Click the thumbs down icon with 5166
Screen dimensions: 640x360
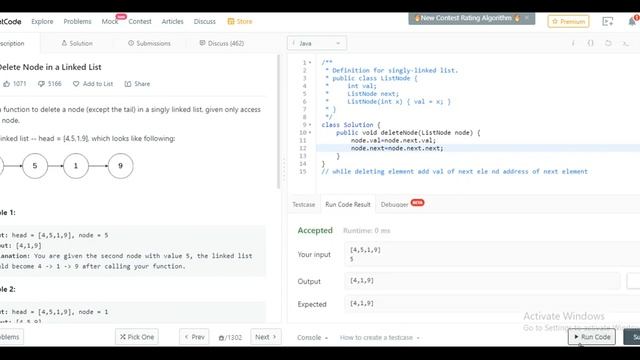(x=41, y=84)
